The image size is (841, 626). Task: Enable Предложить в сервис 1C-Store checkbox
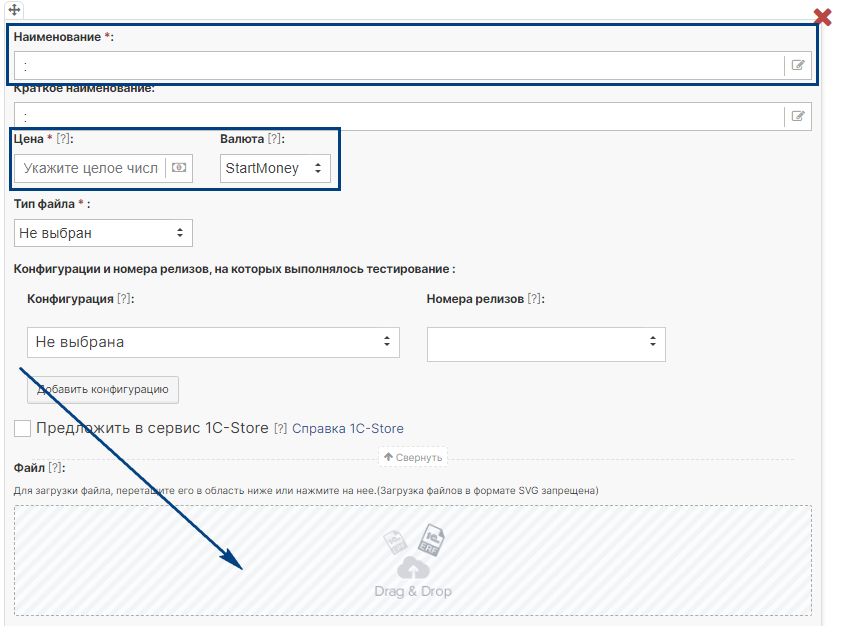[x=23, y=429]
